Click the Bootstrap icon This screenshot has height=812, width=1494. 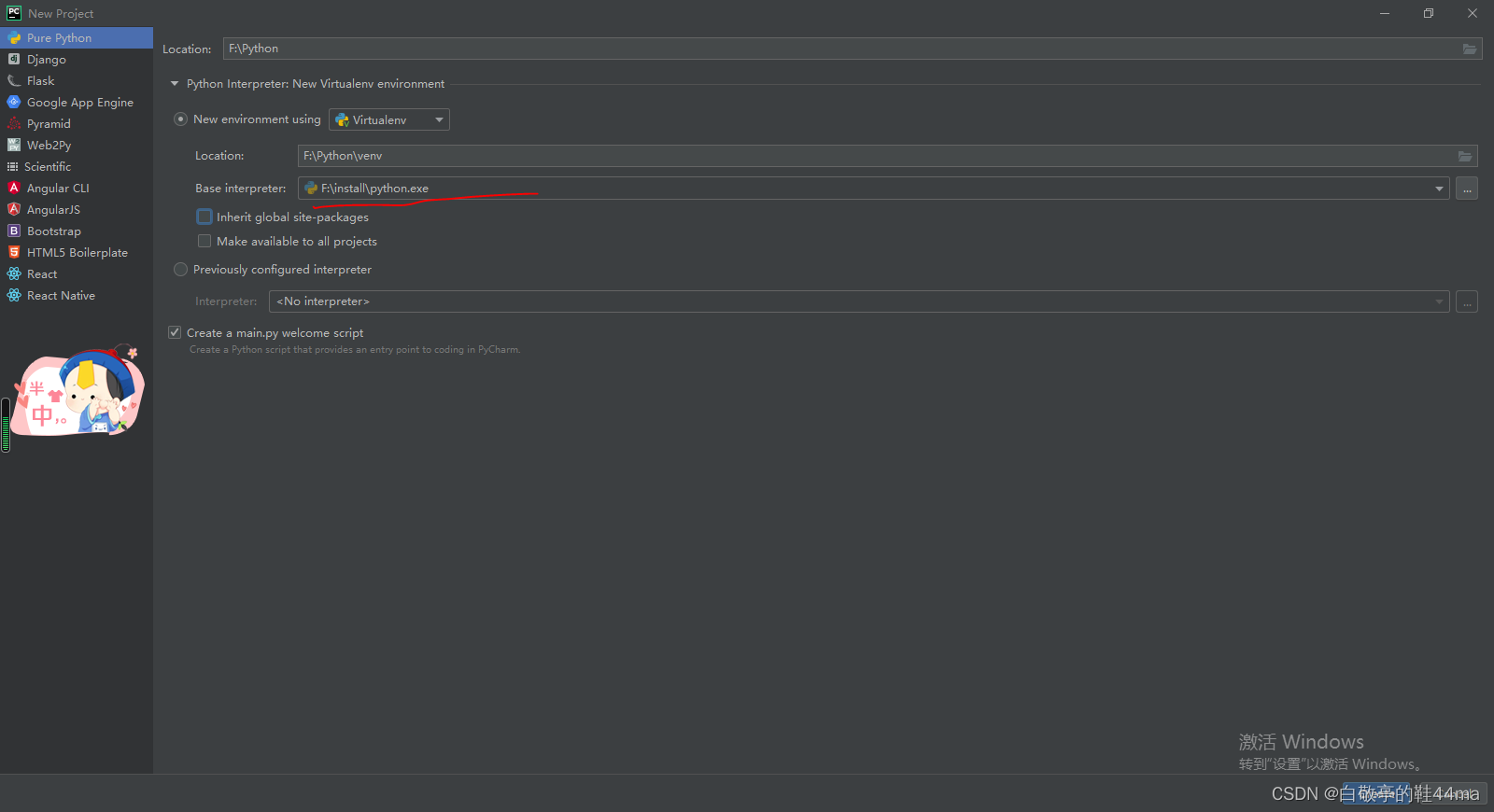click(x=14, y=231)
